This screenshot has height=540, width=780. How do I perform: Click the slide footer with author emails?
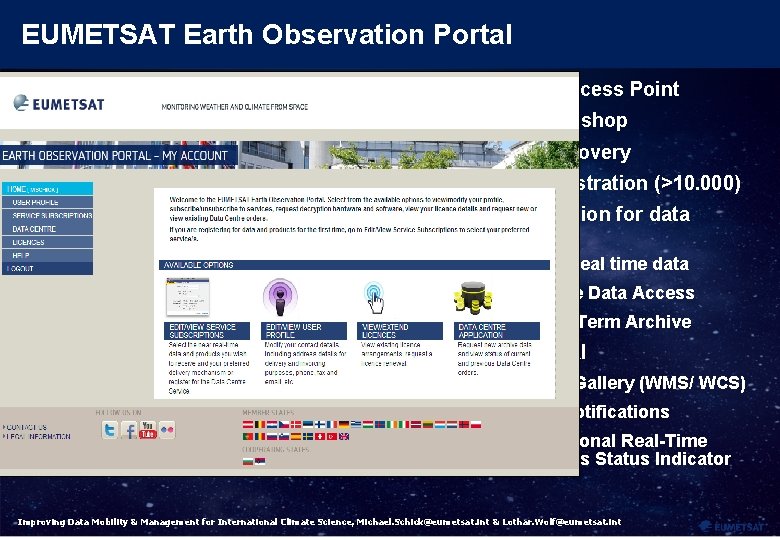(x=319, y=522)
